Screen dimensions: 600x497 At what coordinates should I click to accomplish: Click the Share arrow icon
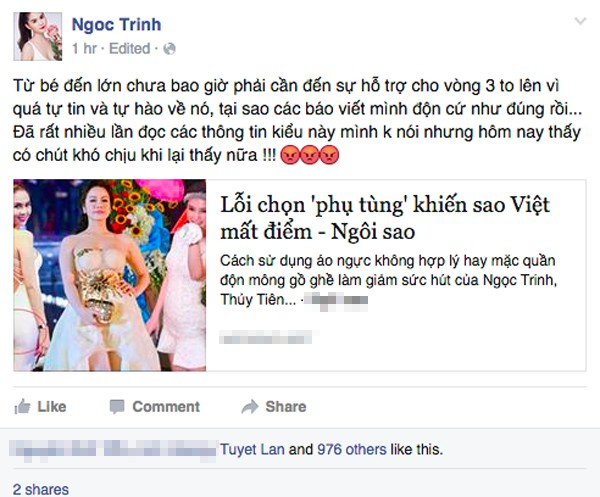point(250,406)
